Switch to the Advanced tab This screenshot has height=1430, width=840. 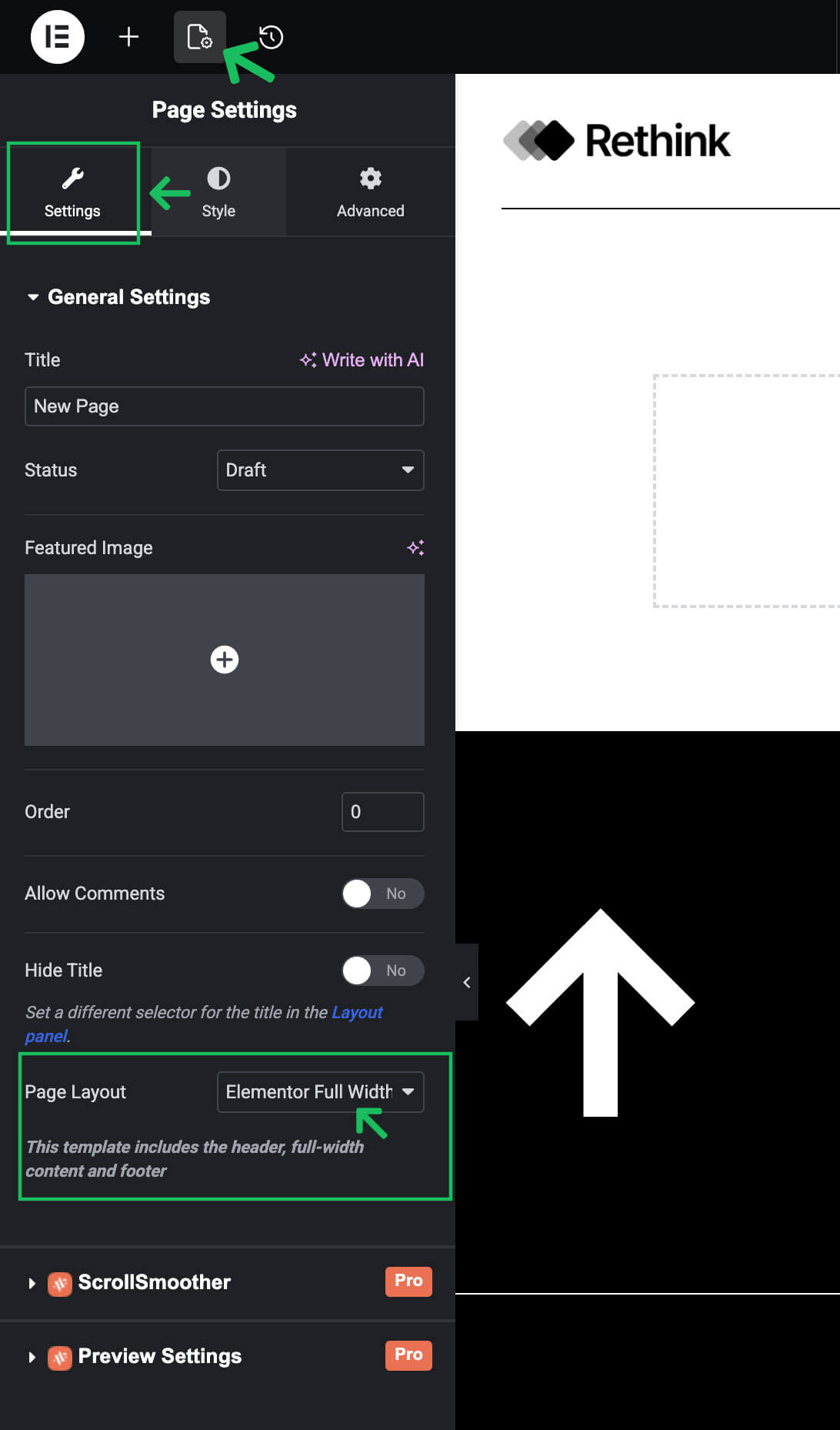[370, 192]
